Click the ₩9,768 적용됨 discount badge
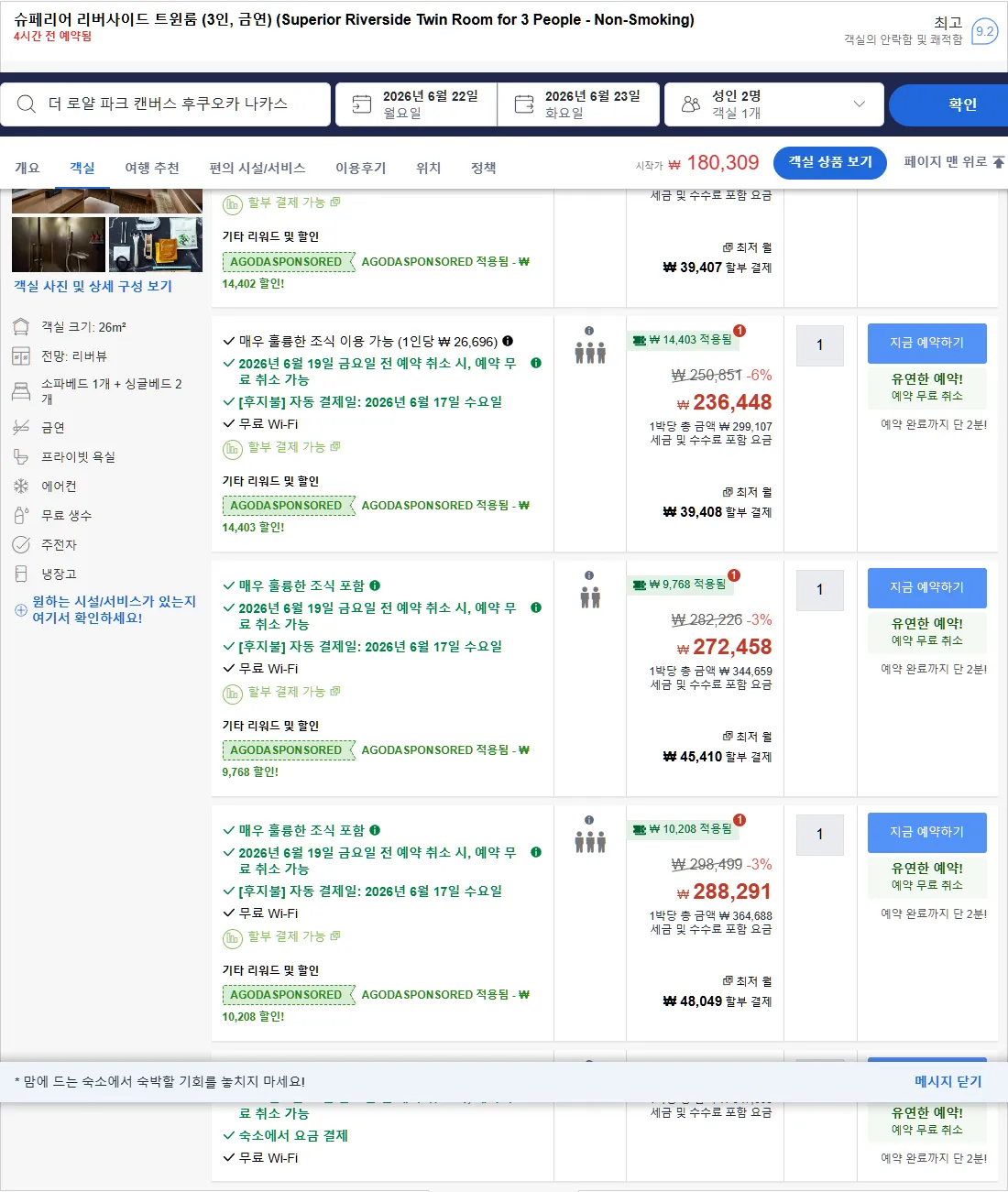 681,585
